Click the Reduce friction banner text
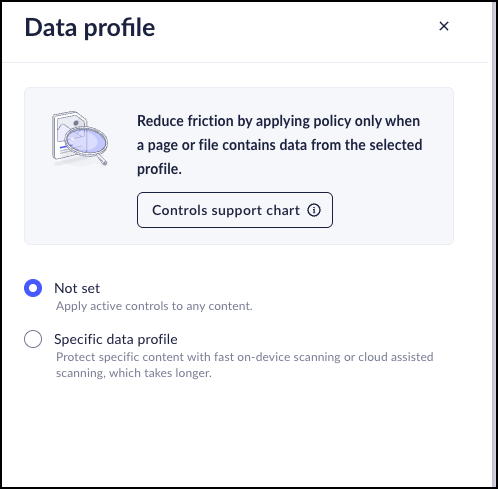 (279, 145)
